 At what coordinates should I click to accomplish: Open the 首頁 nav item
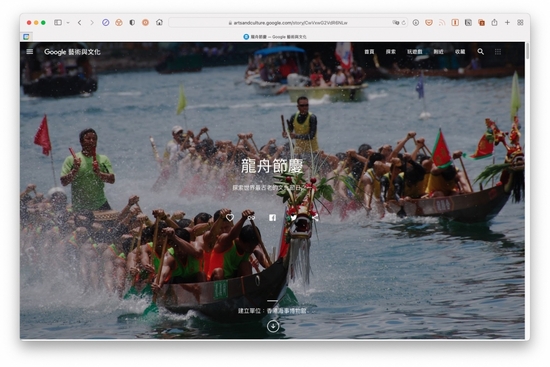click(x=369, y=52)
